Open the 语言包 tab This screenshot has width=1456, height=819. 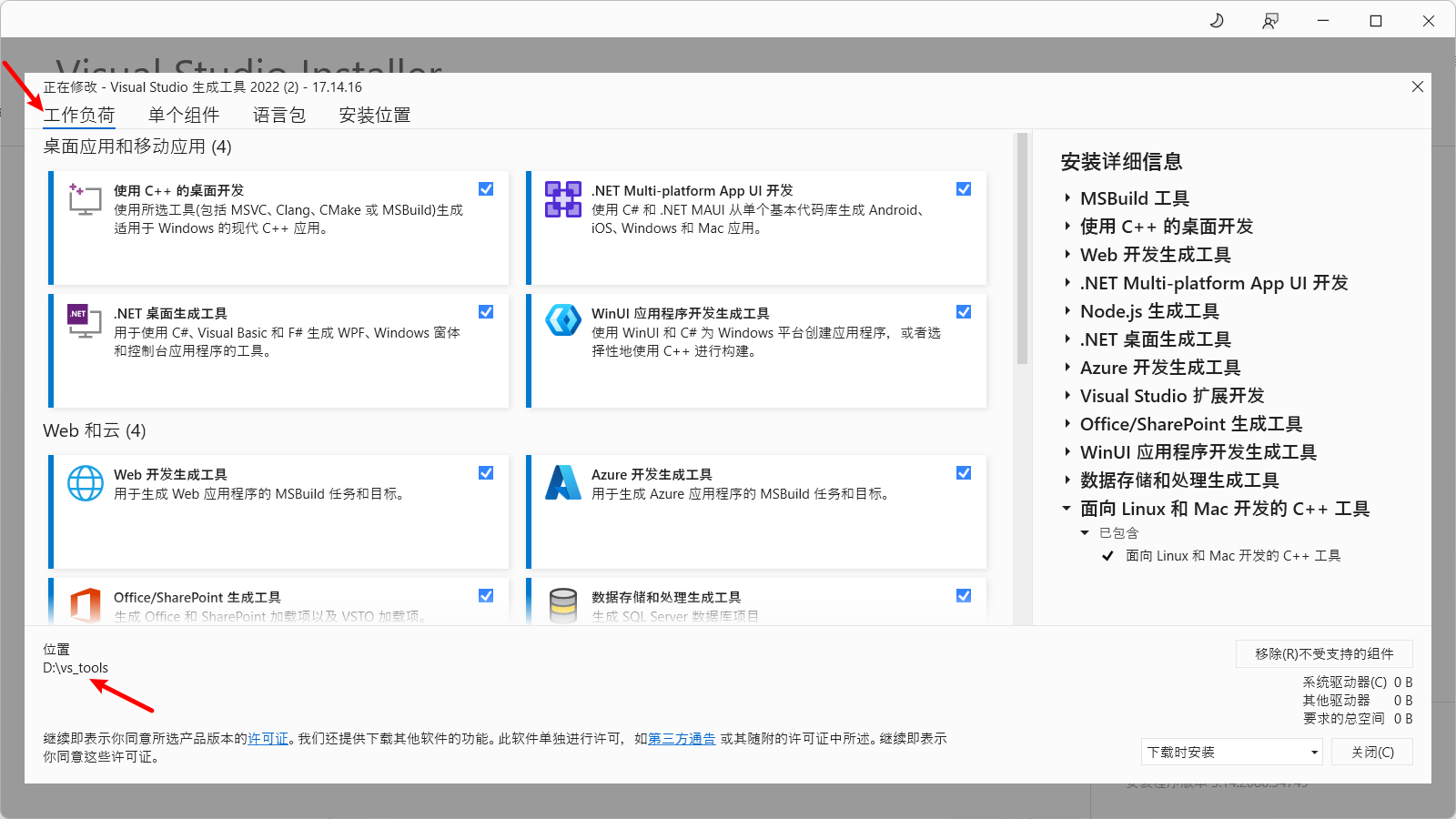(x=278, y=115)
